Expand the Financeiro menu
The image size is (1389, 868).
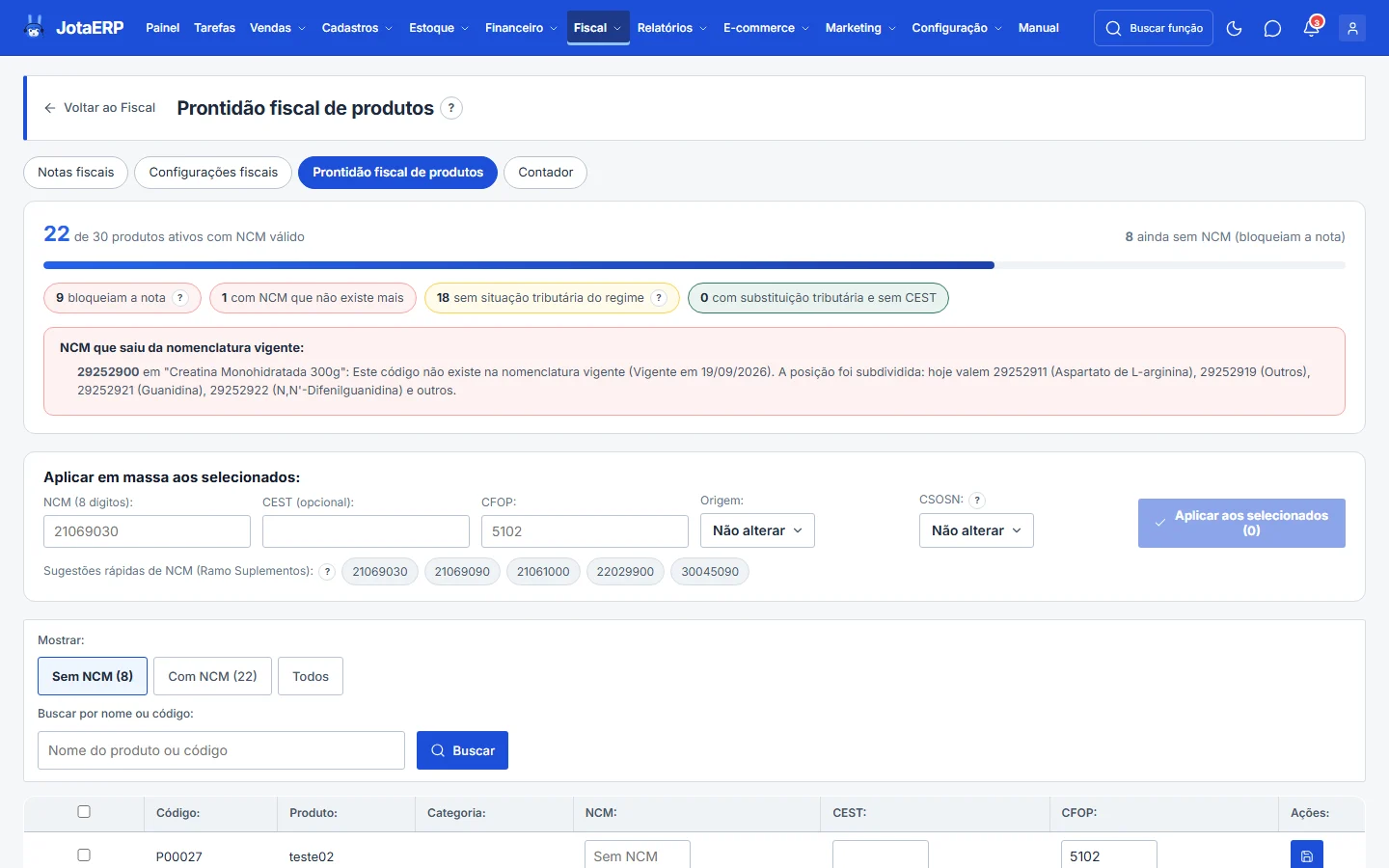click(x=521, y=28)
